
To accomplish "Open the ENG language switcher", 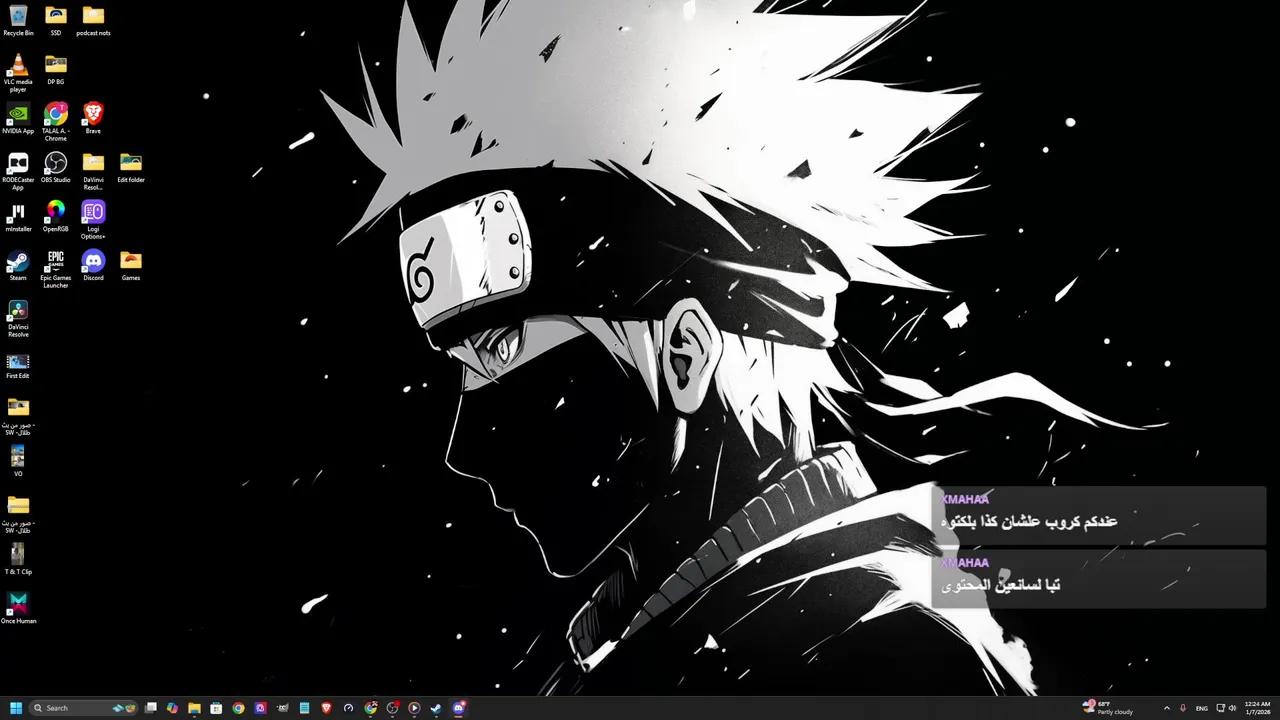I will pos(1202,708).
